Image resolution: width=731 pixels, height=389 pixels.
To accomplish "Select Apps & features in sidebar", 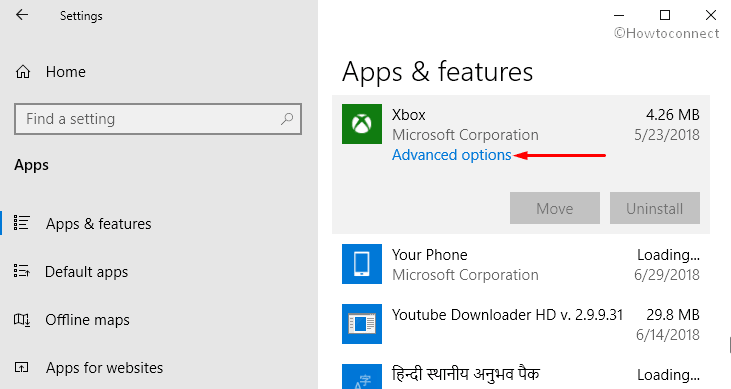I will (x=98, y=224).
